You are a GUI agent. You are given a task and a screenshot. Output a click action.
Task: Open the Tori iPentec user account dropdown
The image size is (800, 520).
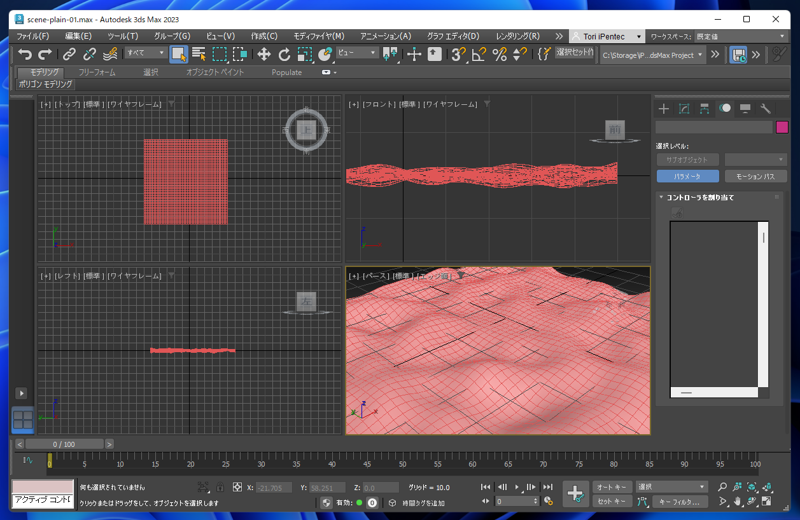tap(606, 36)
